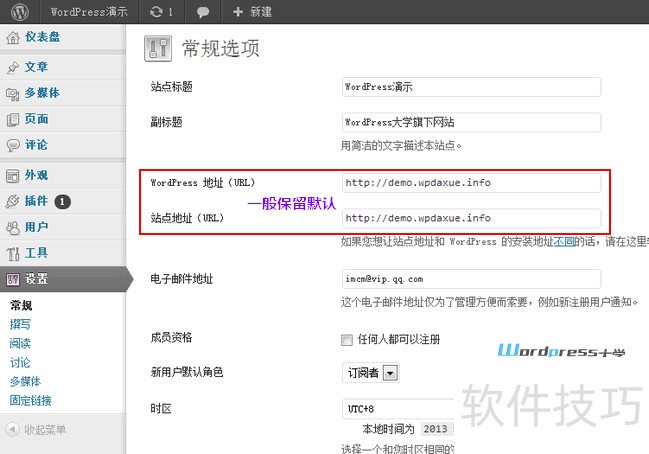
Task: Click the 常规选项 page header icon
Action: tap(158, 48)
